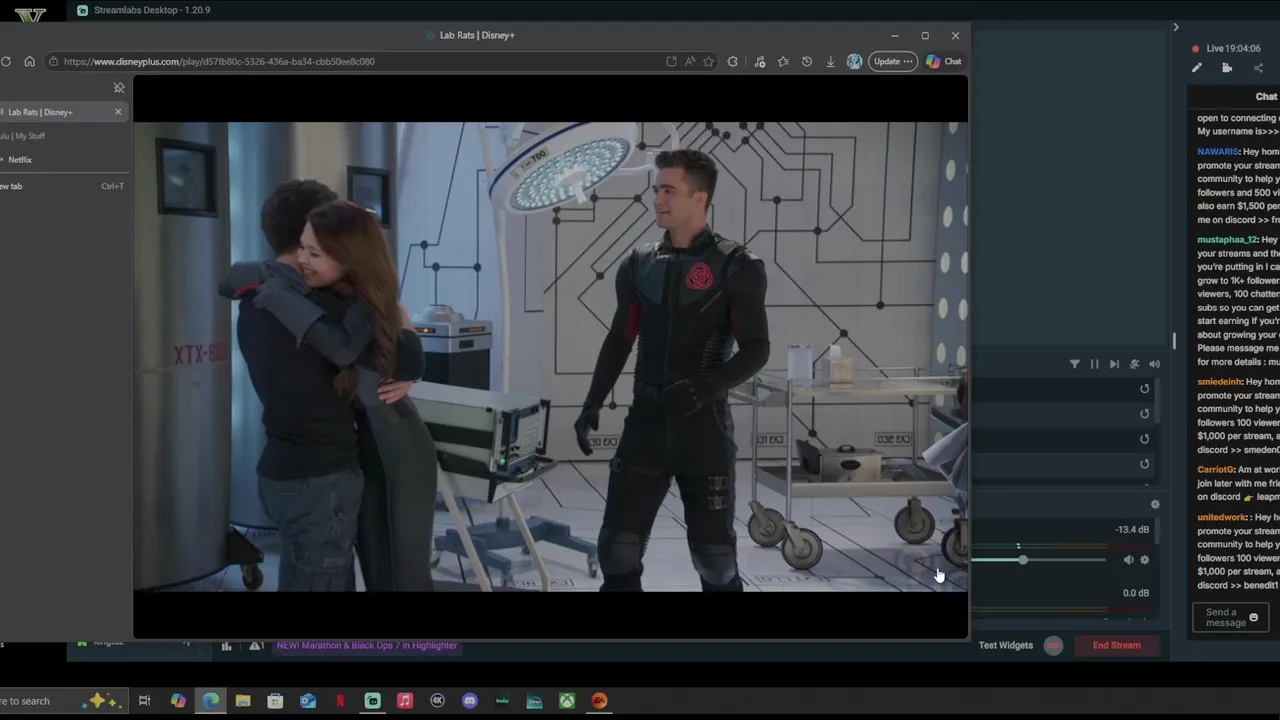Open Microsoft Edge from taskbar
The image size is (1280, 720).
click(x=211, y=701)
